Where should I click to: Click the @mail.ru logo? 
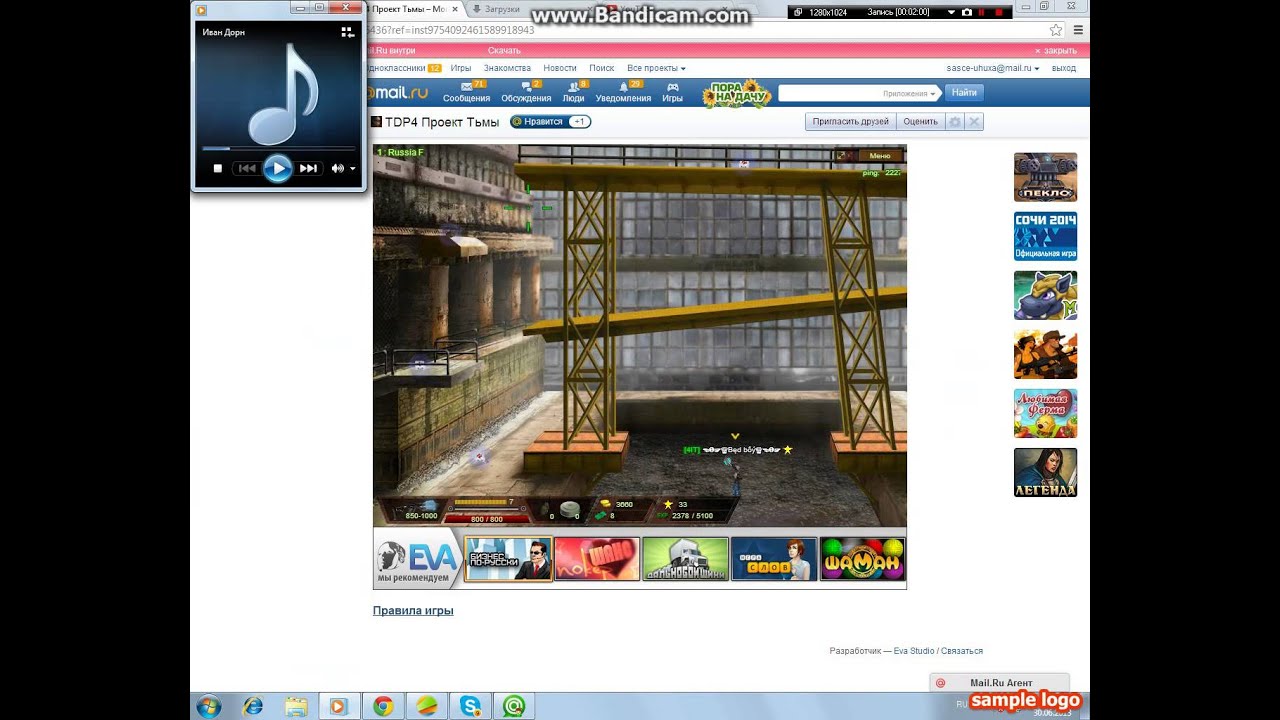point(397,93)
